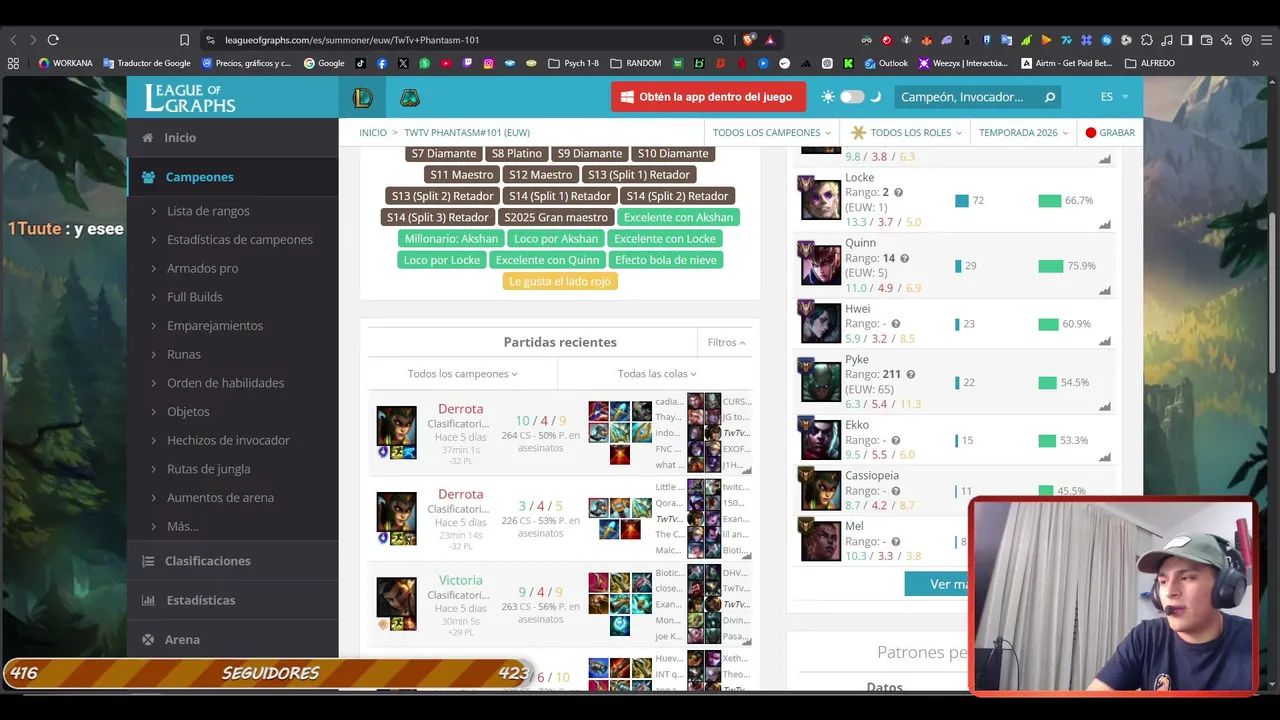
Task: Open Arena in the sidebar
Action: pyautogui.click(x=233, y=640)
